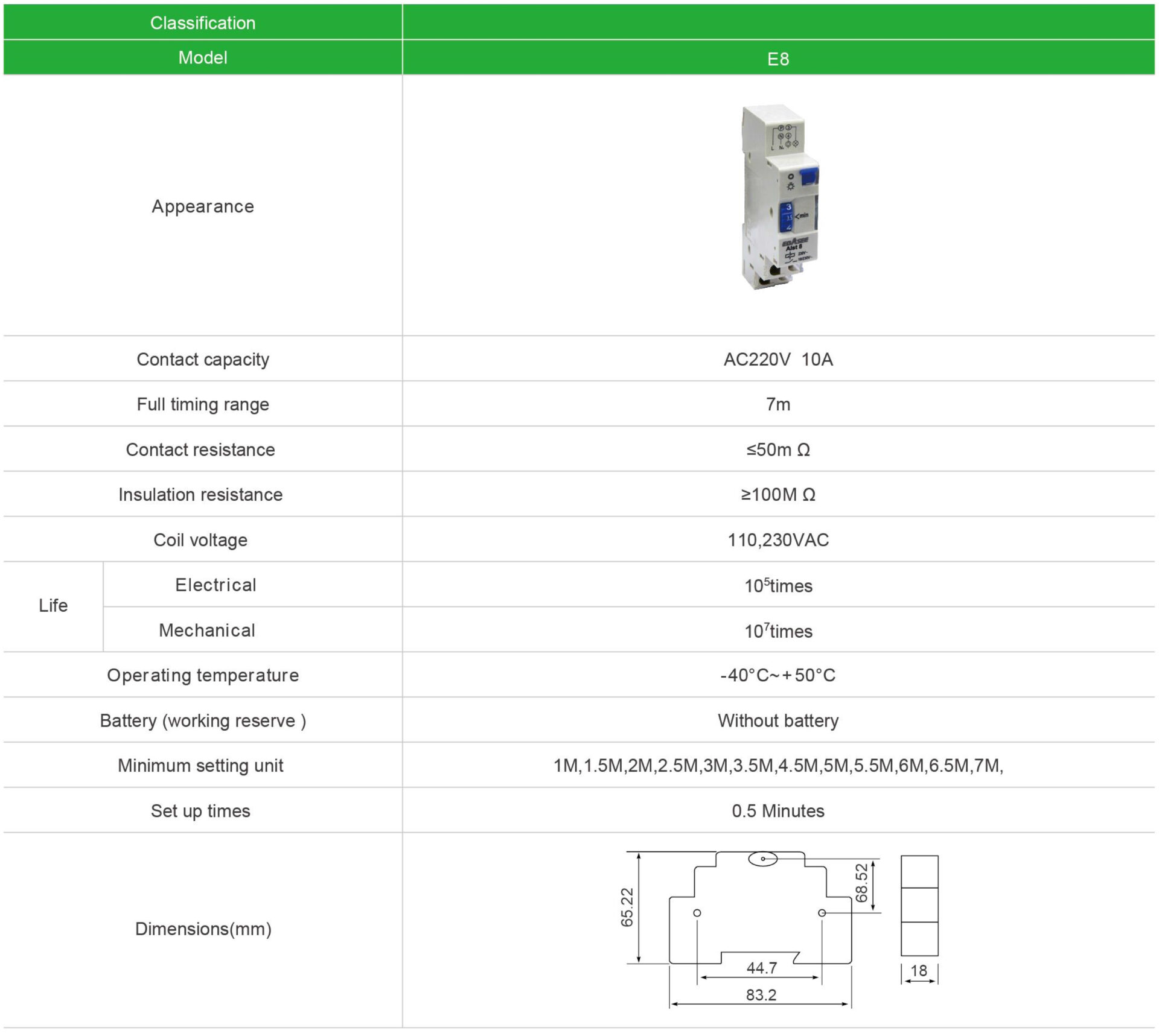Click the oval mounting hole in the drawing

click(762, 859)
